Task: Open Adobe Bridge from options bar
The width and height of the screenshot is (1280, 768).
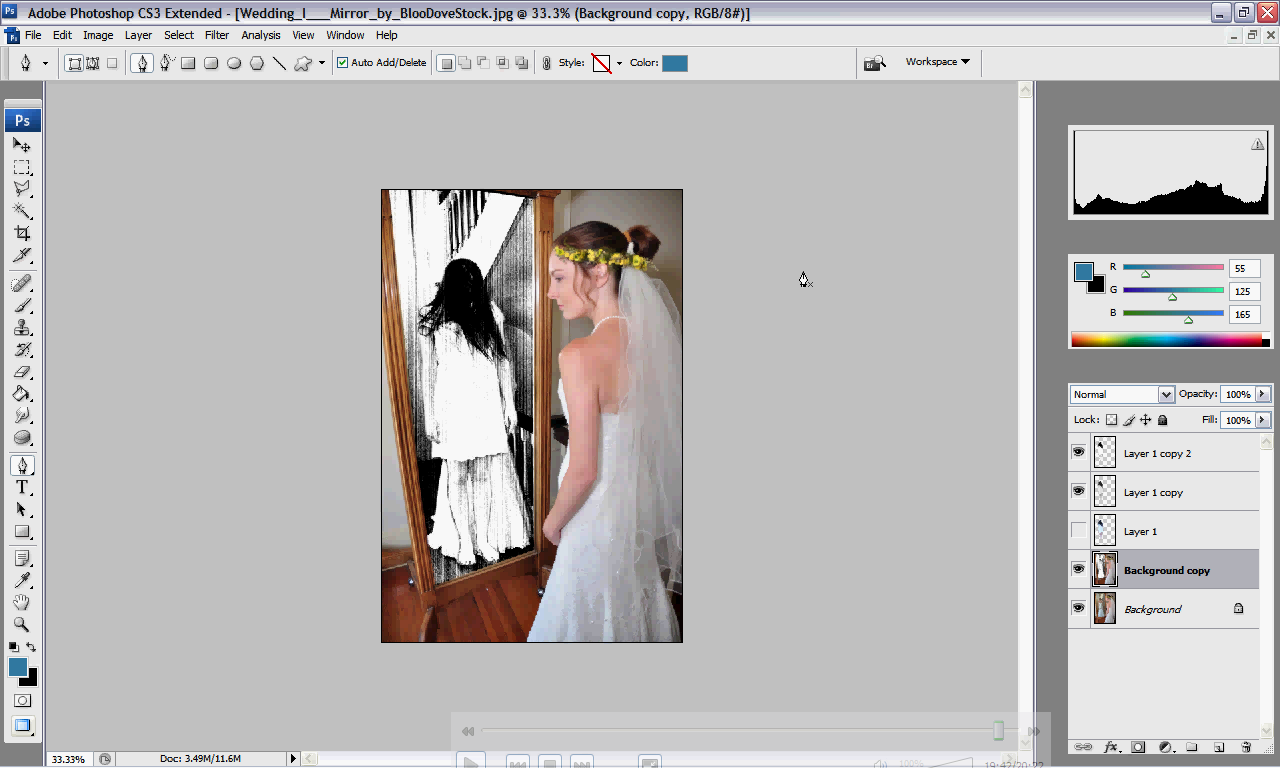Action: point(875,63)
